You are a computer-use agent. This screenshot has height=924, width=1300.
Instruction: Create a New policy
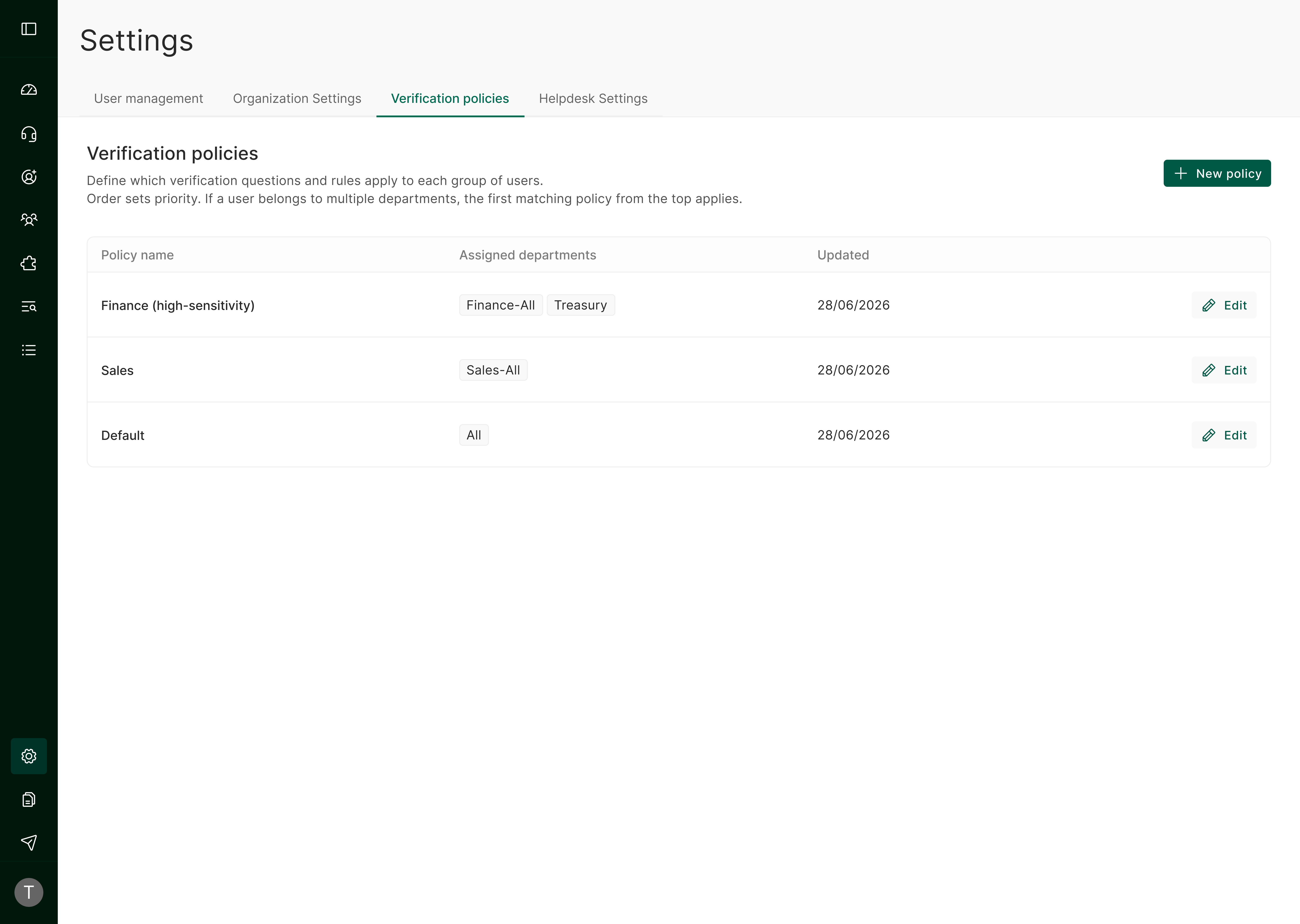point(1217,173)
